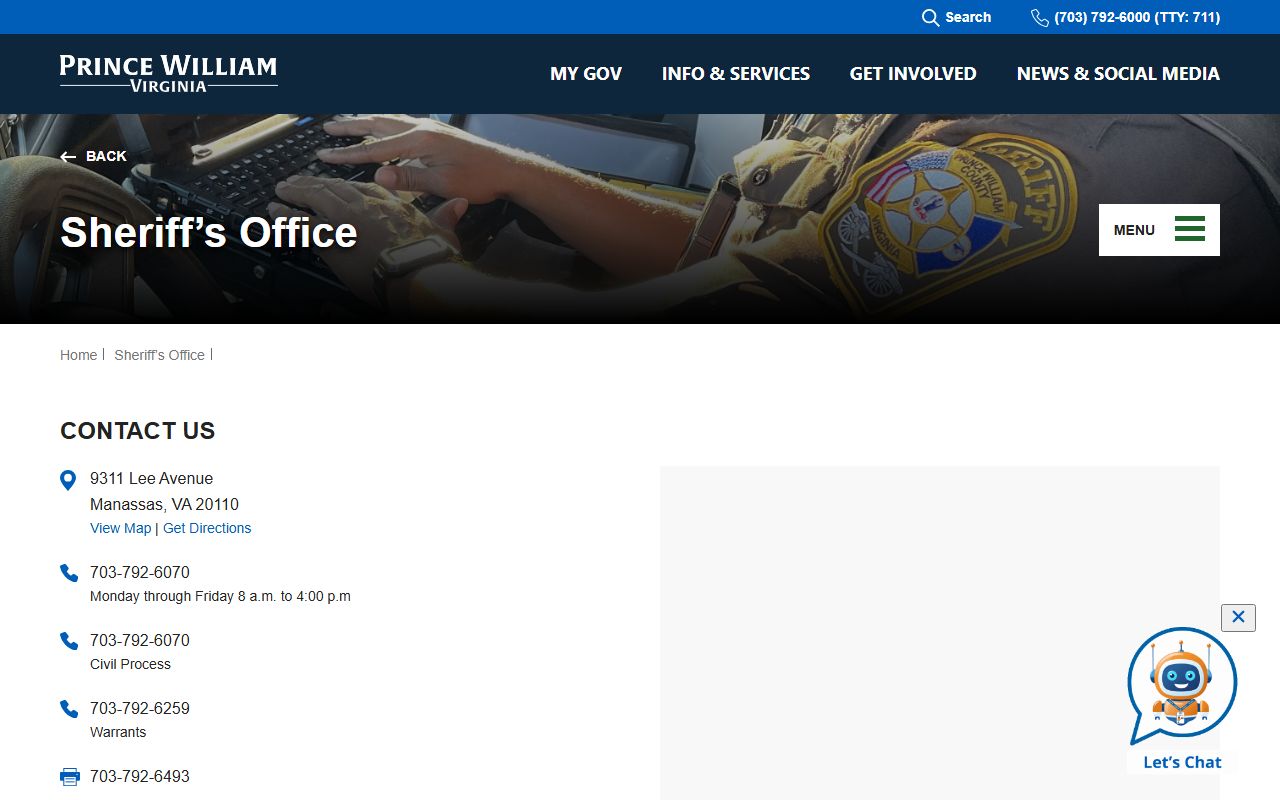The image size is (1280, 800).
Task: Open the hamburger MENU button
Action: click(1159, 230)
